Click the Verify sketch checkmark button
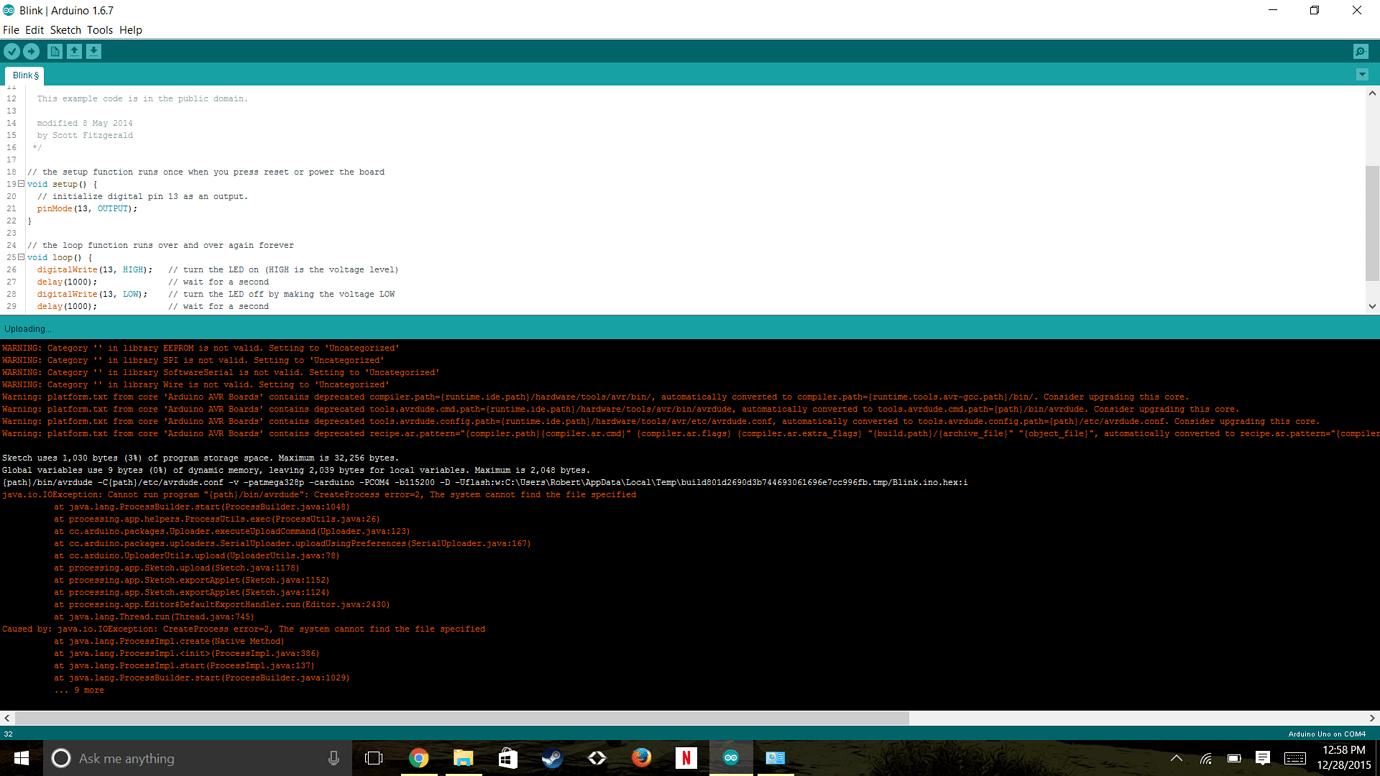 (x=12, y=51)
